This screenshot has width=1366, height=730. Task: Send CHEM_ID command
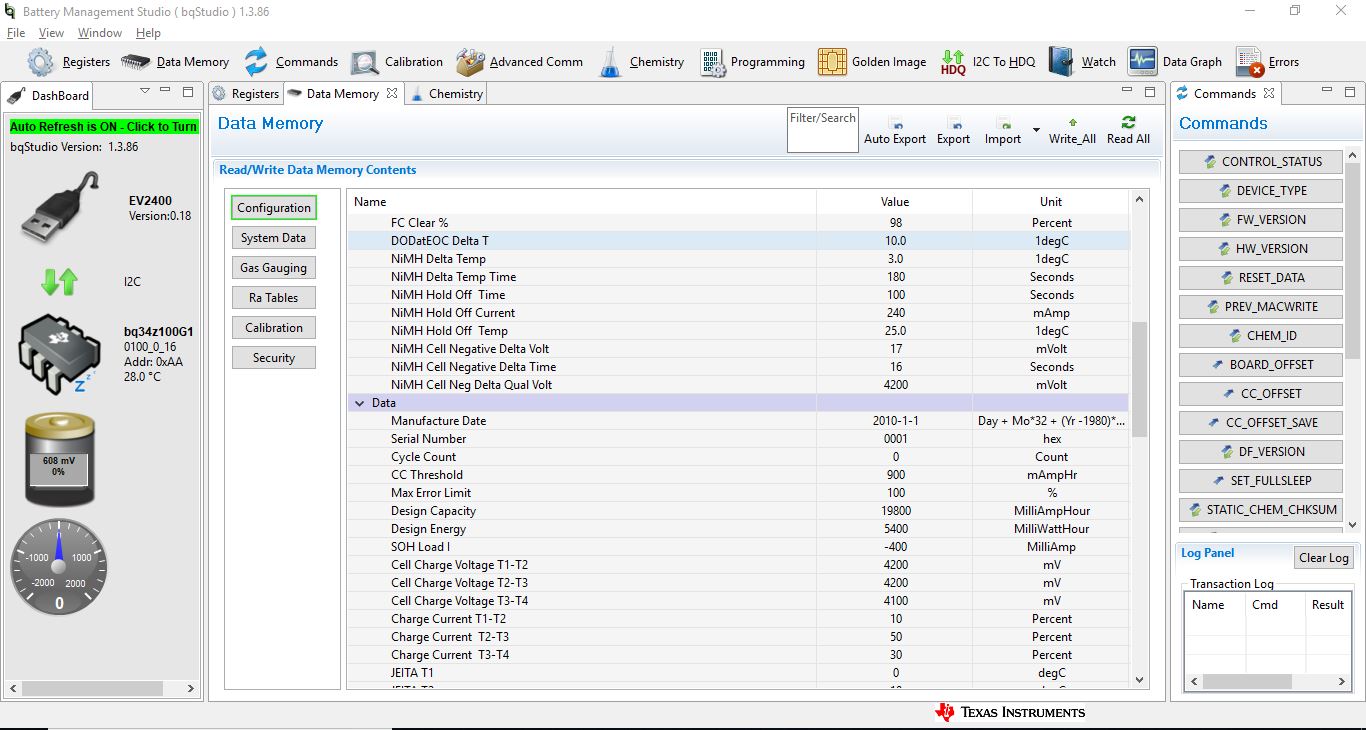coord(1261,336)
